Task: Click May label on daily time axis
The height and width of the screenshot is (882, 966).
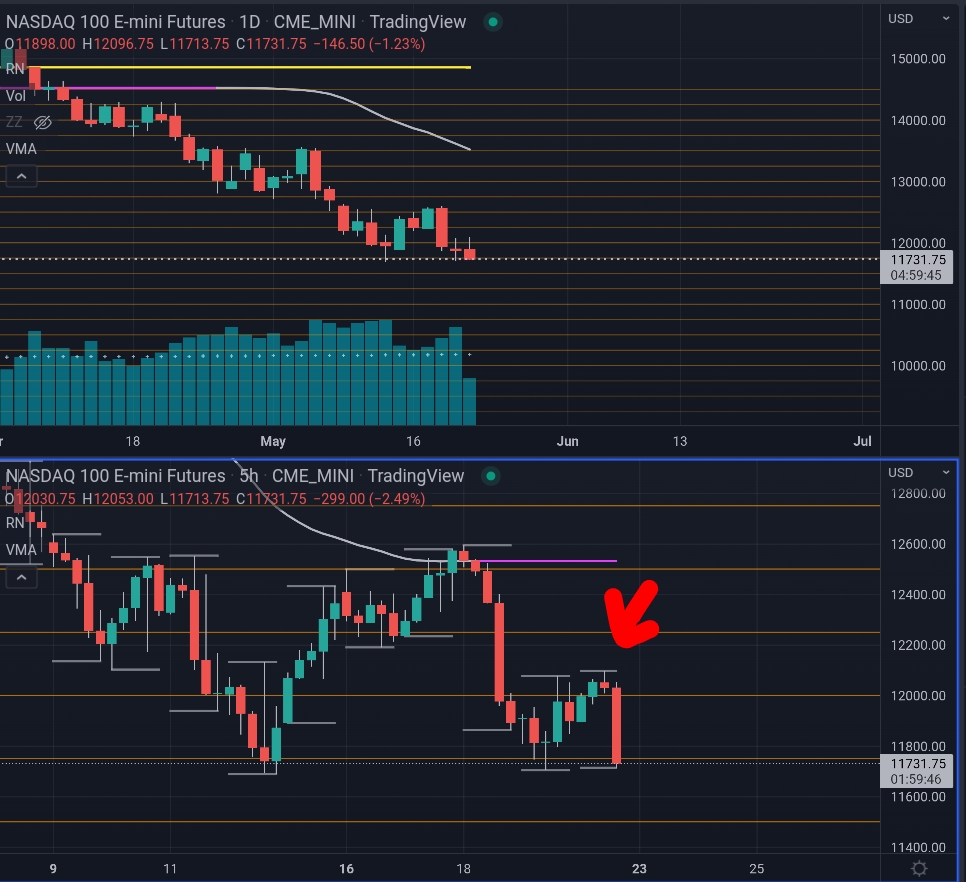Action: tap(273, 442)
